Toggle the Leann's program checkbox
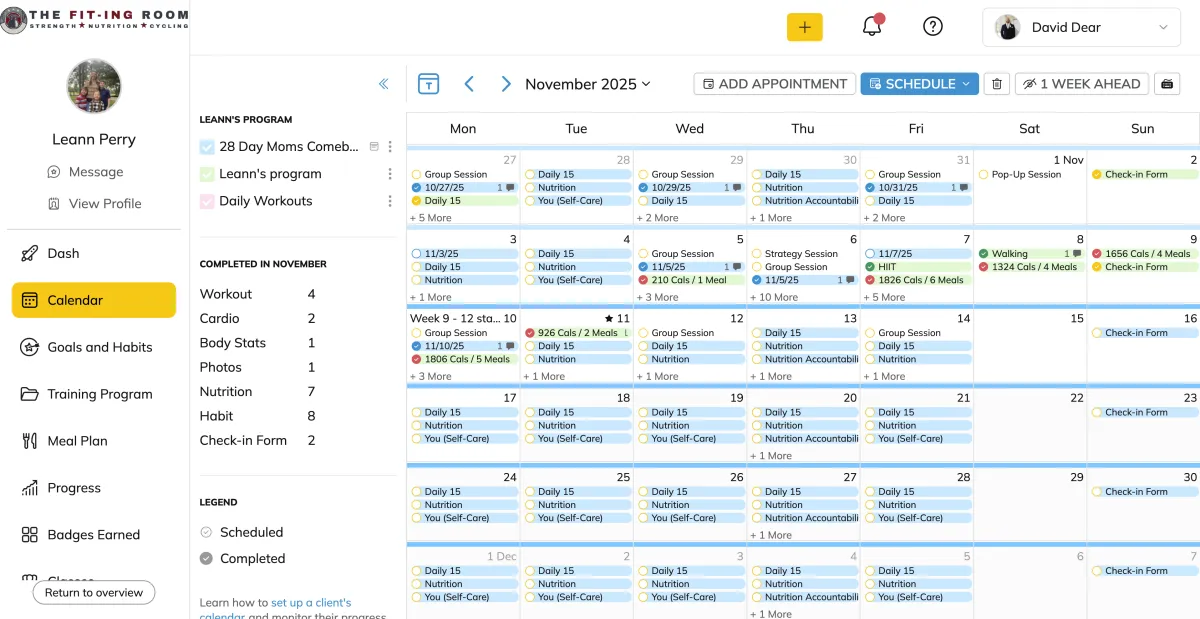Image resolution: width=1200 pixels, height=619 pixels. [207, 174]
